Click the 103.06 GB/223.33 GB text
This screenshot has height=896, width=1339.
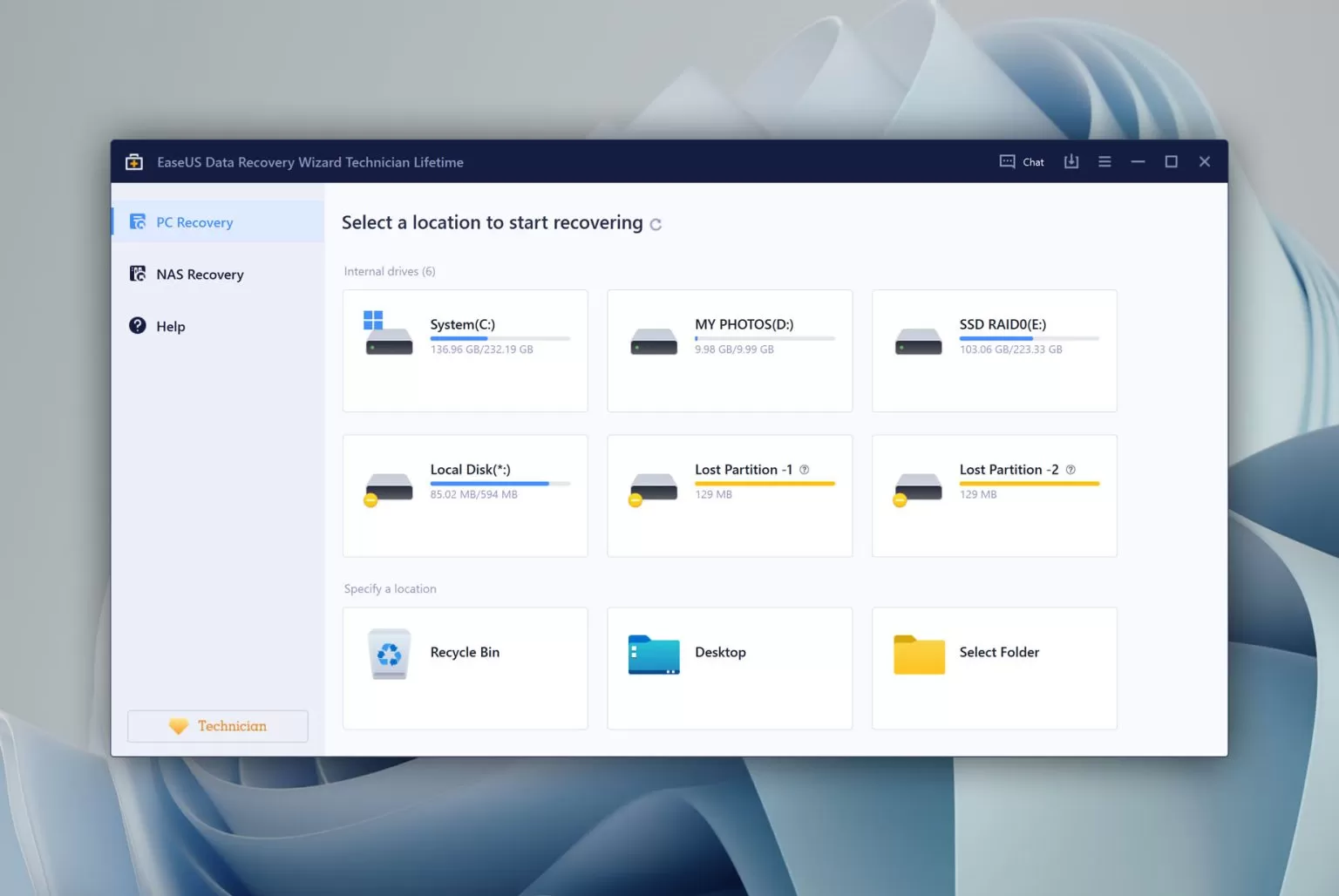coord(1010,350)
